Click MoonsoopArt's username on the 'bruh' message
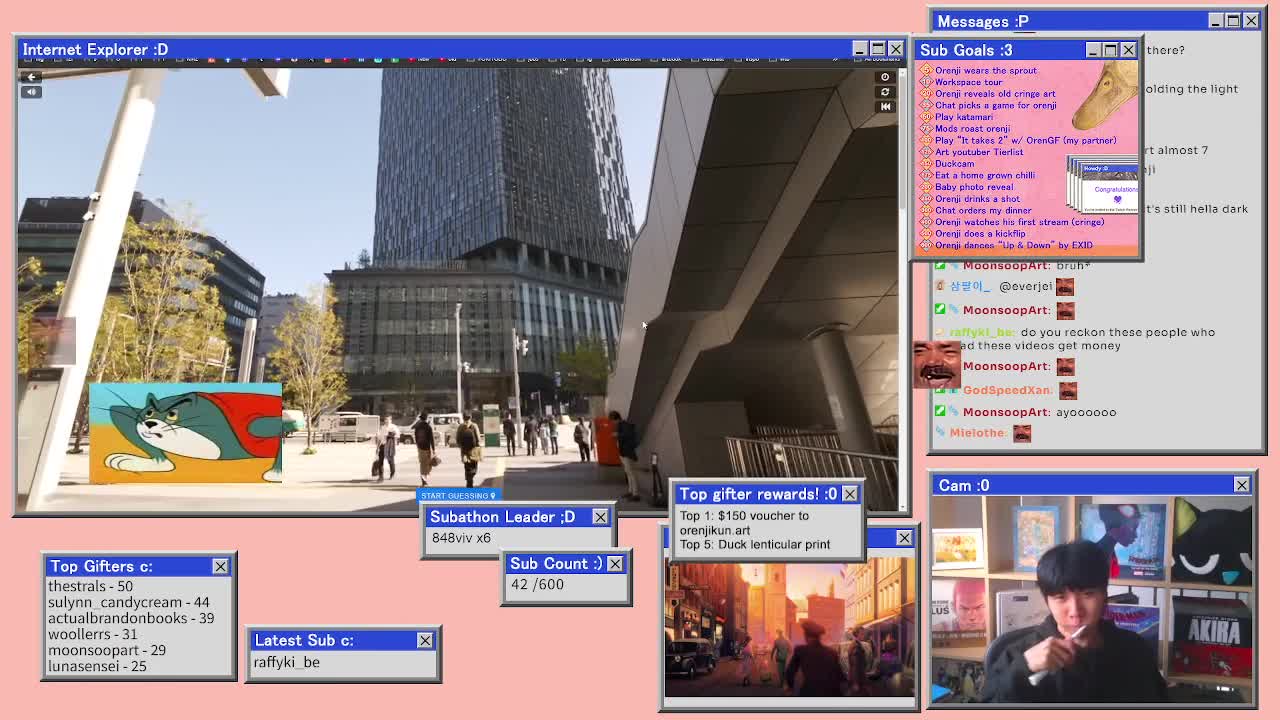Viewport: 1280px width, 720px height. pos(1004,265)
